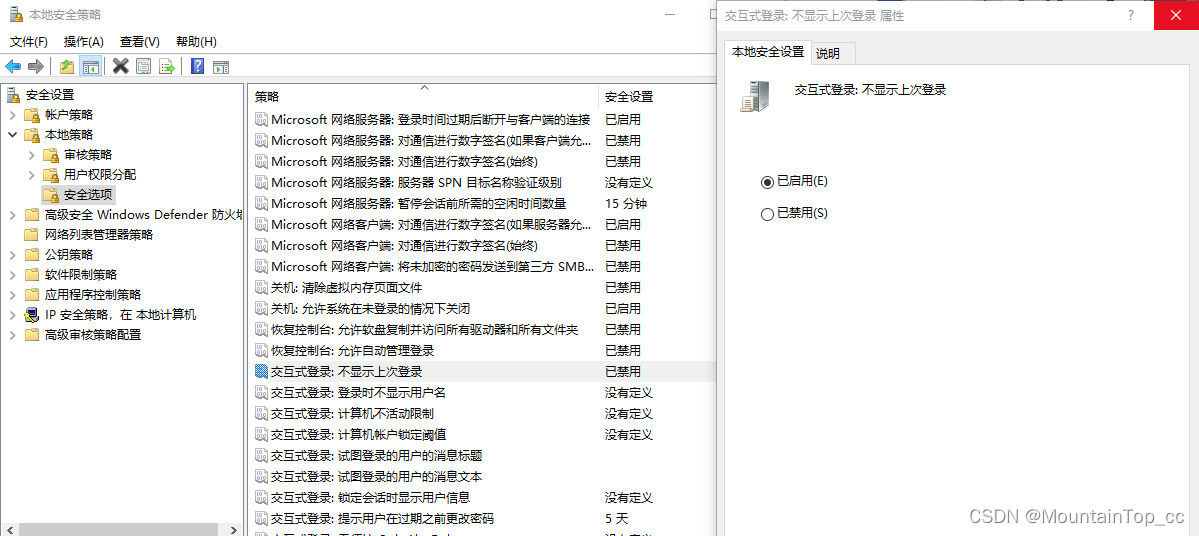Expand the 应用程序控制策略 tree node
Viewport: 1199px width, 536px height.
pyautogui.click(x=12, y=294)
